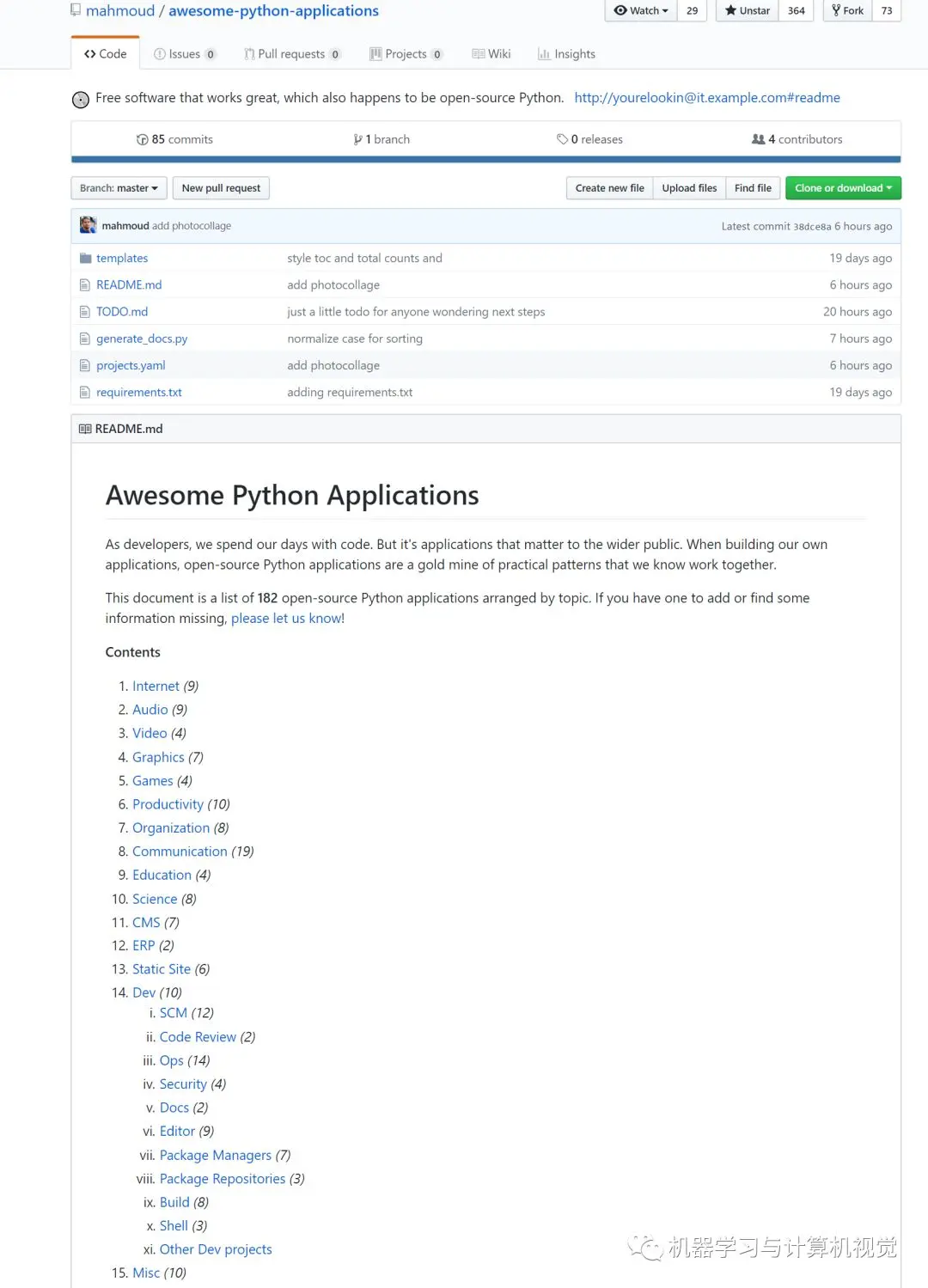The width and height of the screenshot is (928, 1288).
Task: View the 4 contributors
Action: click(797, 139)
